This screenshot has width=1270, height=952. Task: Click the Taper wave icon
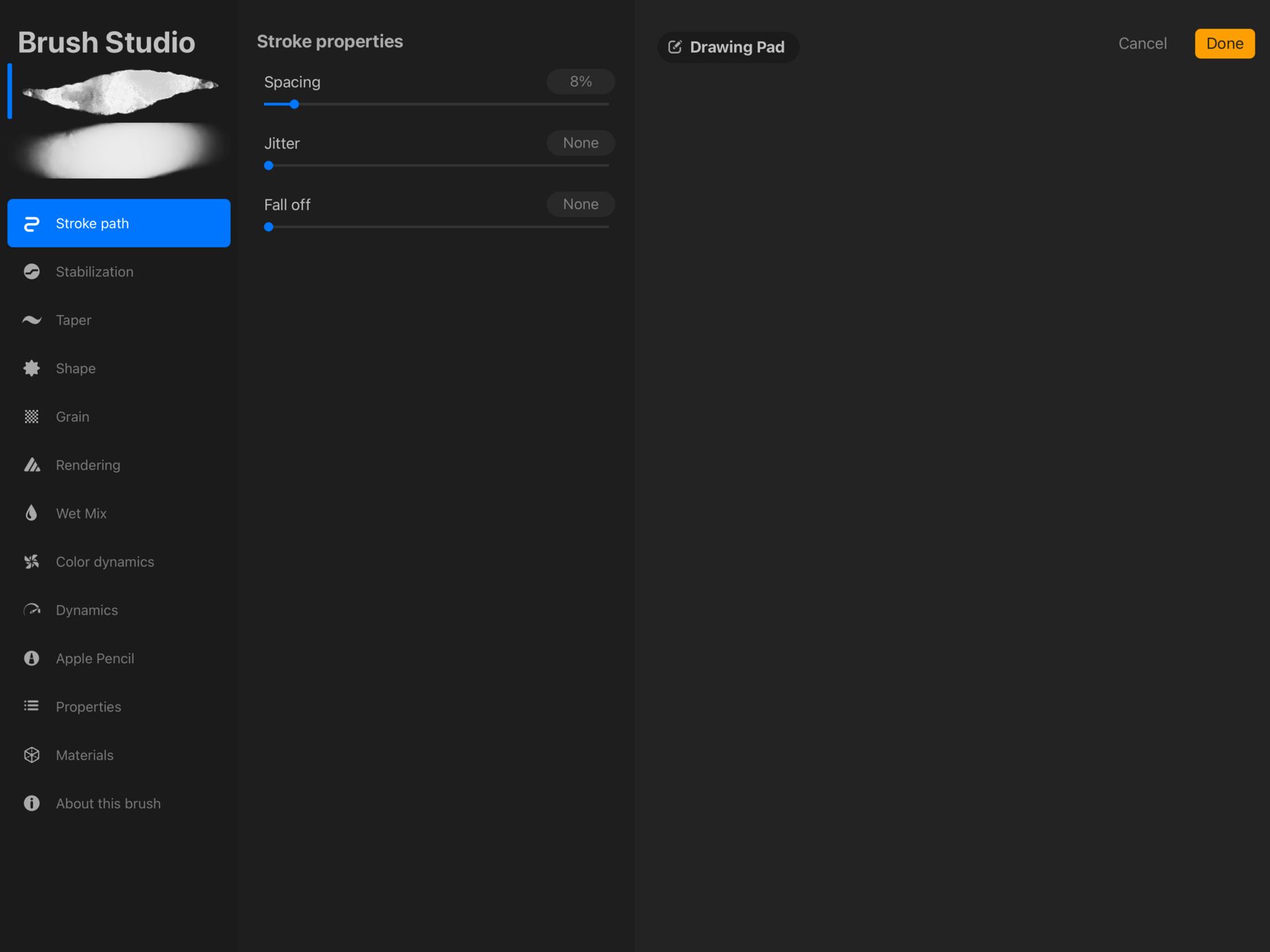pos(31,320)
